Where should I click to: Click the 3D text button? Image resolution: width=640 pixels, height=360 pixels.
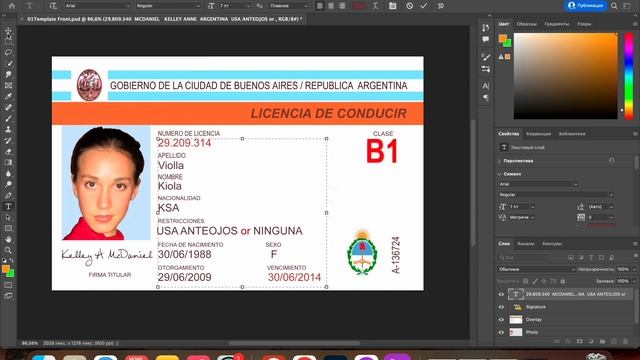pyautogui.click(x=441, y=6)
